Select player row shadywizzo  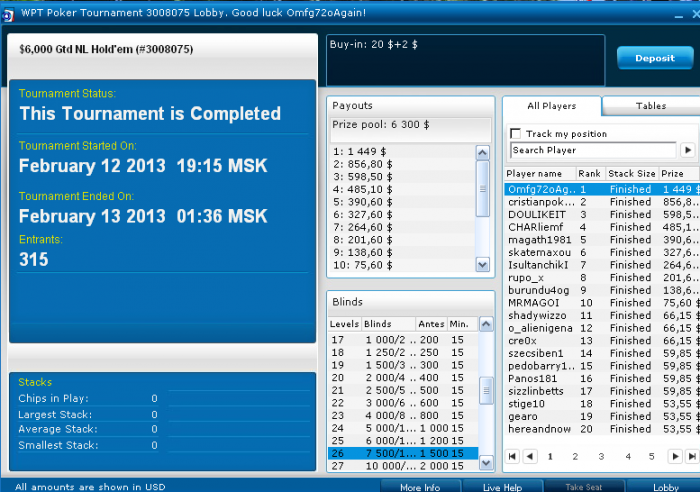(x=602, y=315)
